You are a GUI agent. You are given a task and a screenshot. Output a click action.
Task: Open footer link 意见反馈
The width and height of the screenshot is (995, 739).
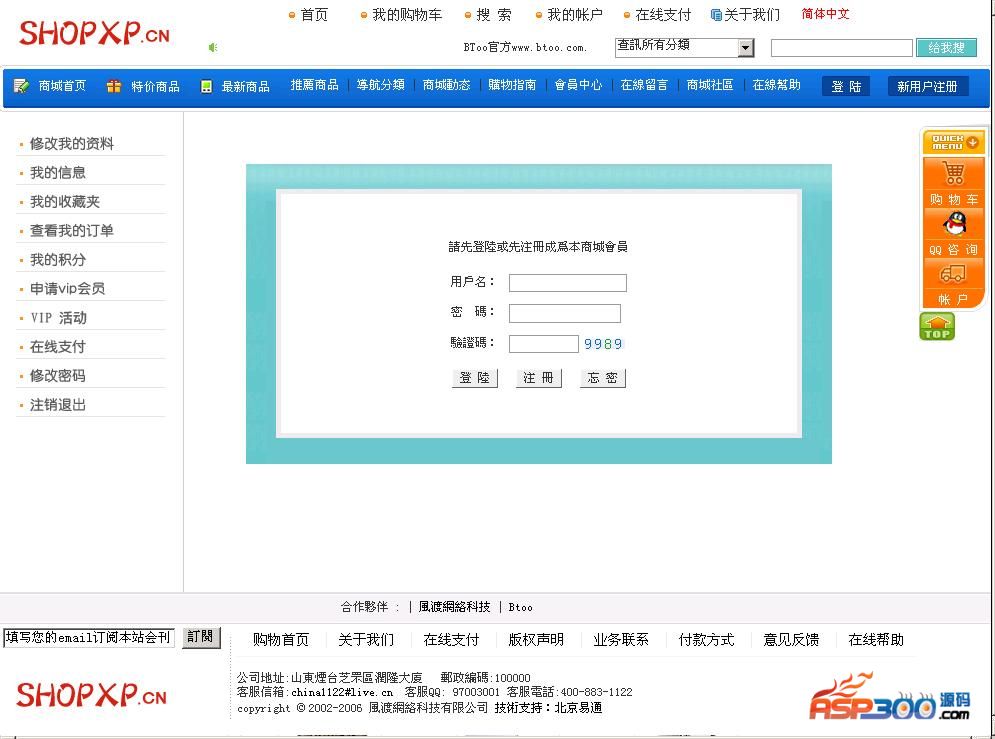point(791,639)
